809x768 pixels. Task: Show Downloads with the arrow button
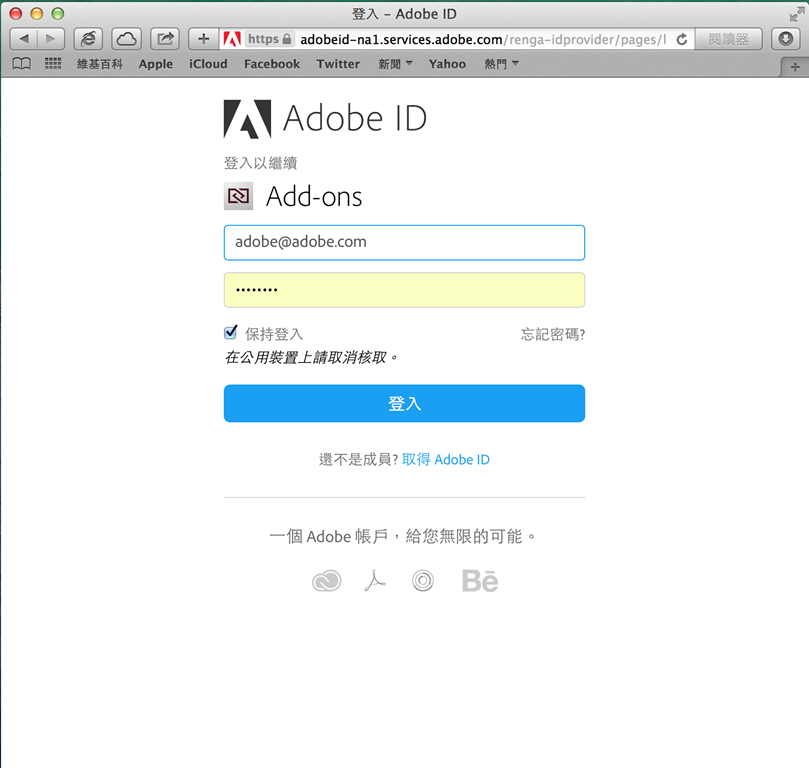(785, 39)
